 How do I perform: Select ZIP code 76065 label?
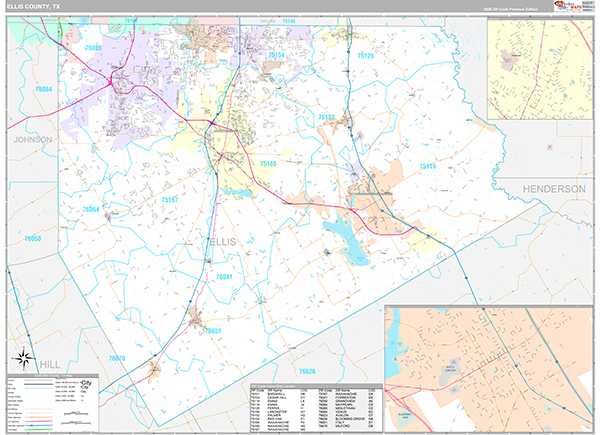coord(93,47)
